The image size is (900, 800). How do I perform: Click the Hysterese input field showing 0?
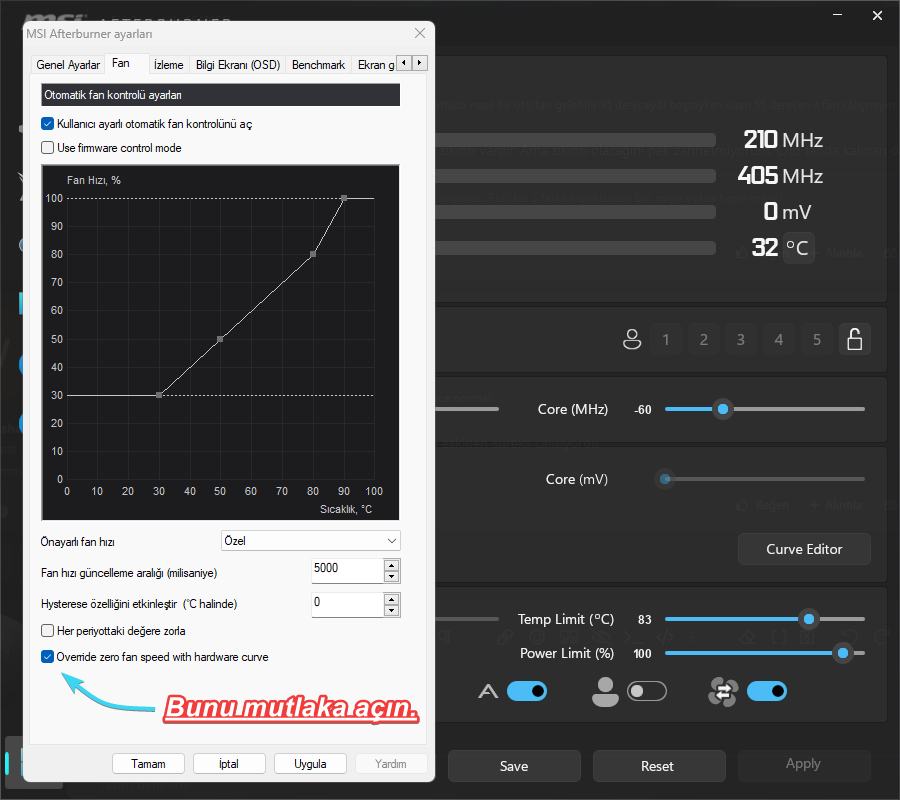click(347, 605)
